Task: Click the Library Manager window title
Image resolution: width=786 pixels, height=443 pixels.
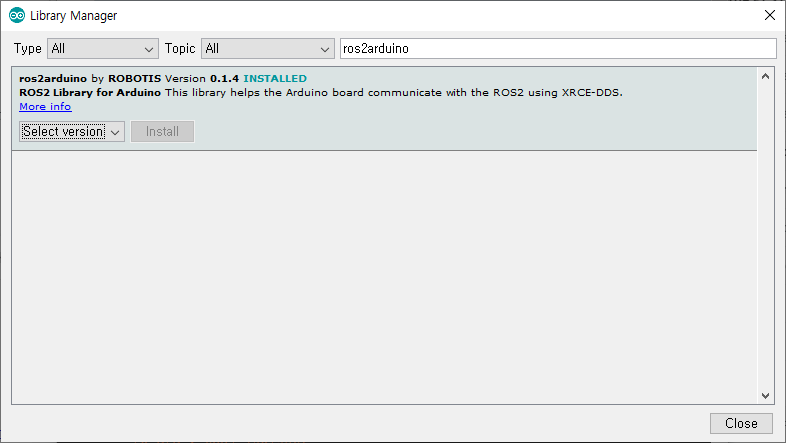Action: pyautogui.click(x=73, y=16)
